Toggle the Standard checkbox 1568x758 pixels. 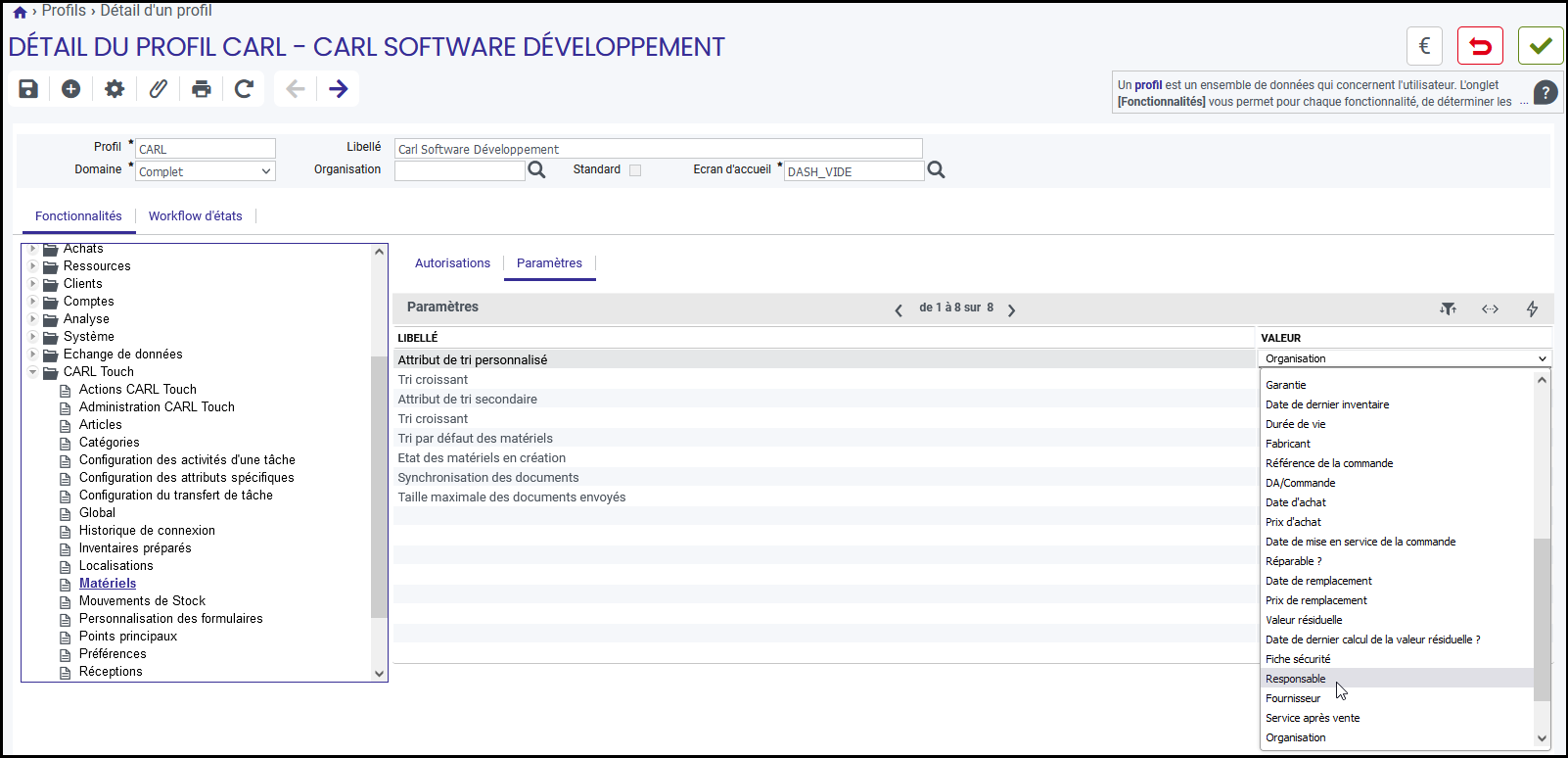click(635, 170)
